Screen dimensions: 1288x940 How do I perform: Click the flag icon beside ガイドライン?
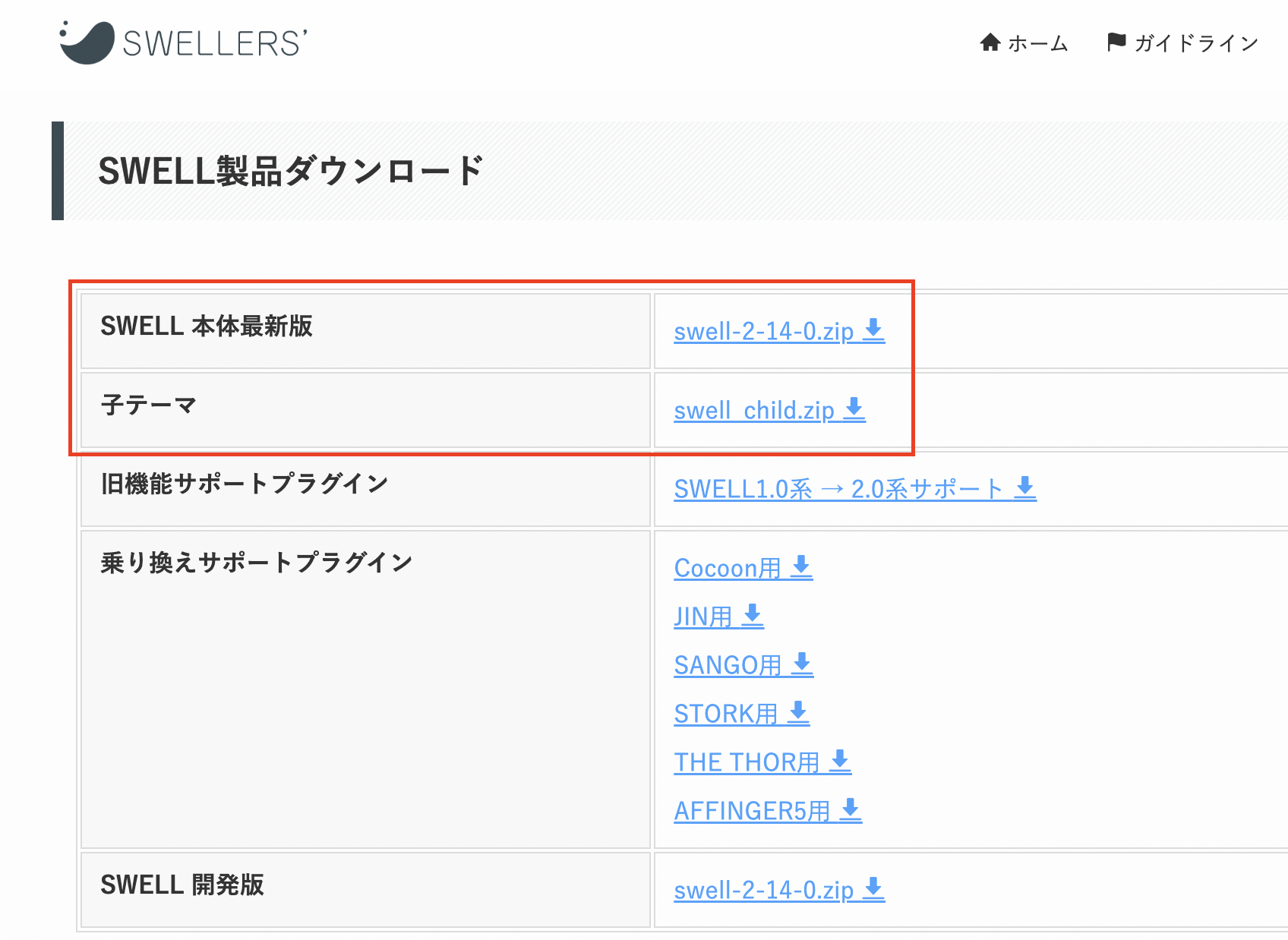pos(1116,43)
